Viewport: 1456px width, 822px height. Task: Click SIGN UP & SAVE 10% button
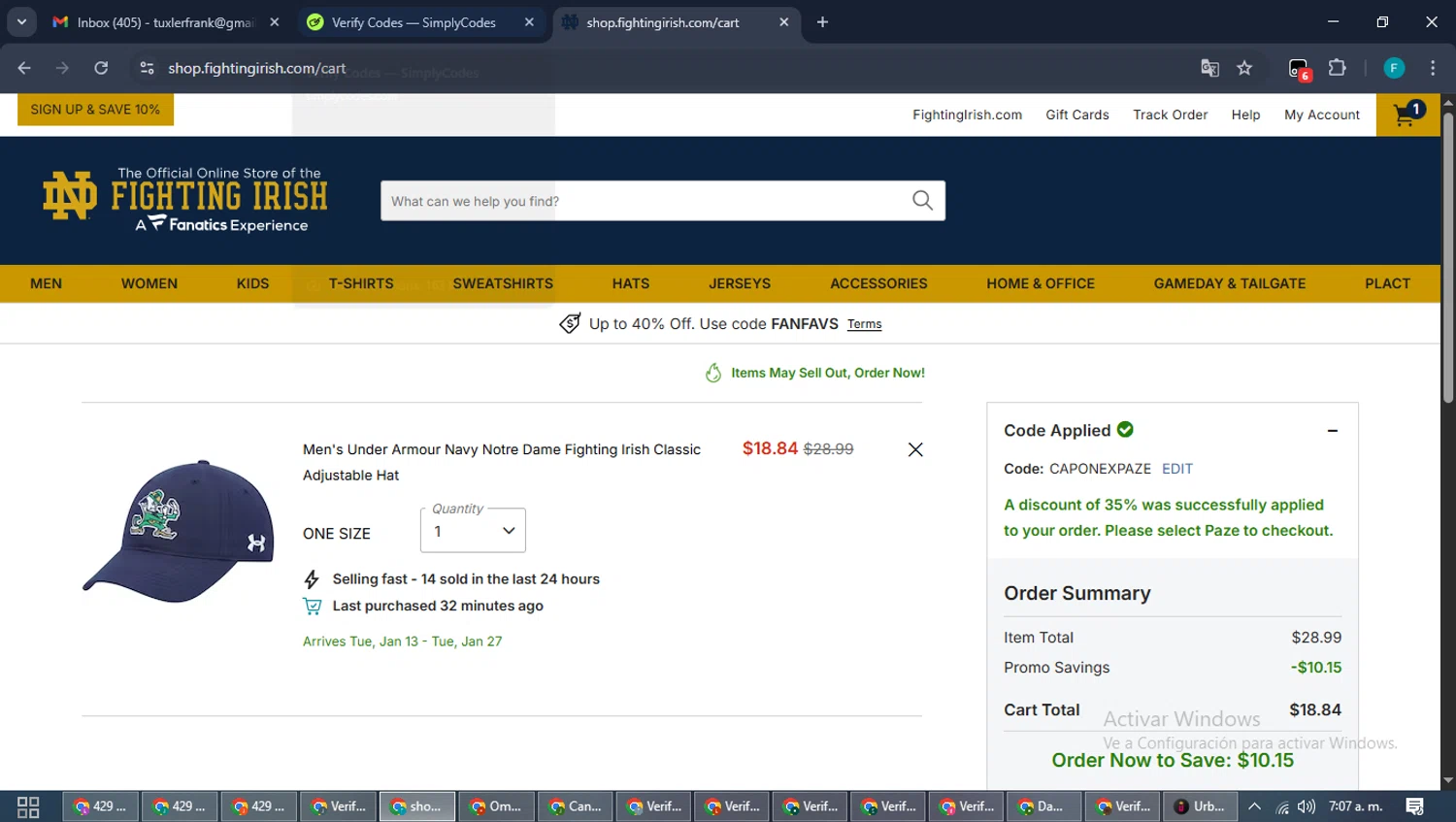pos(95,110)
